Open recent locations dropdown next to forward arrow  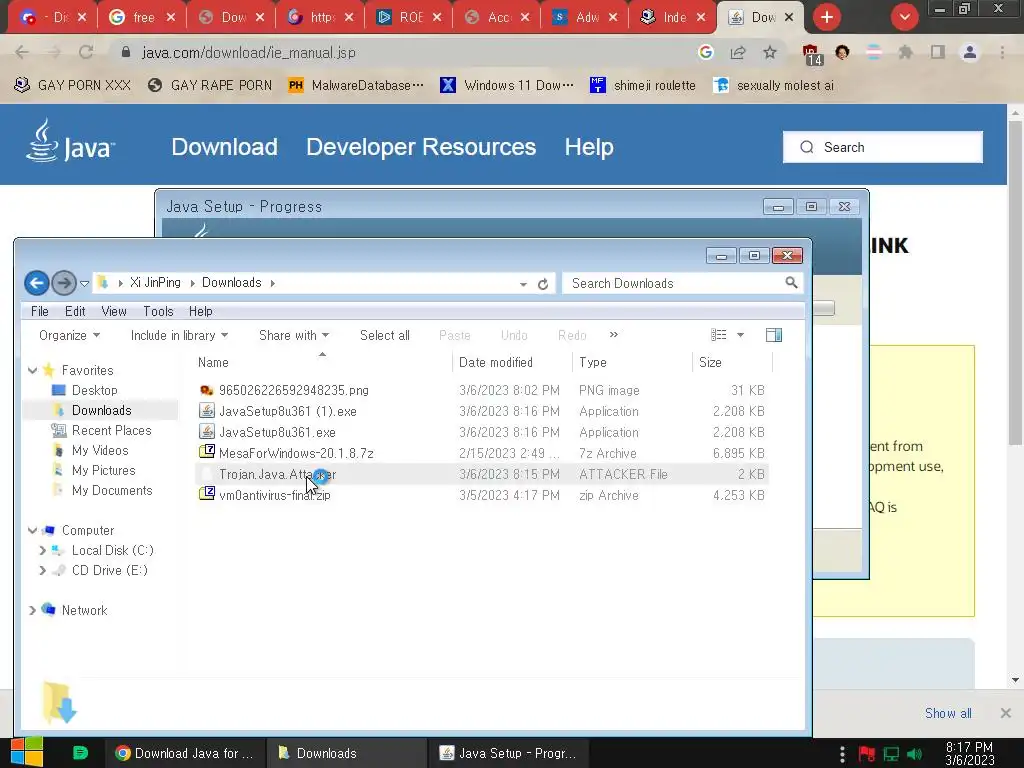(x=84, y=283)
